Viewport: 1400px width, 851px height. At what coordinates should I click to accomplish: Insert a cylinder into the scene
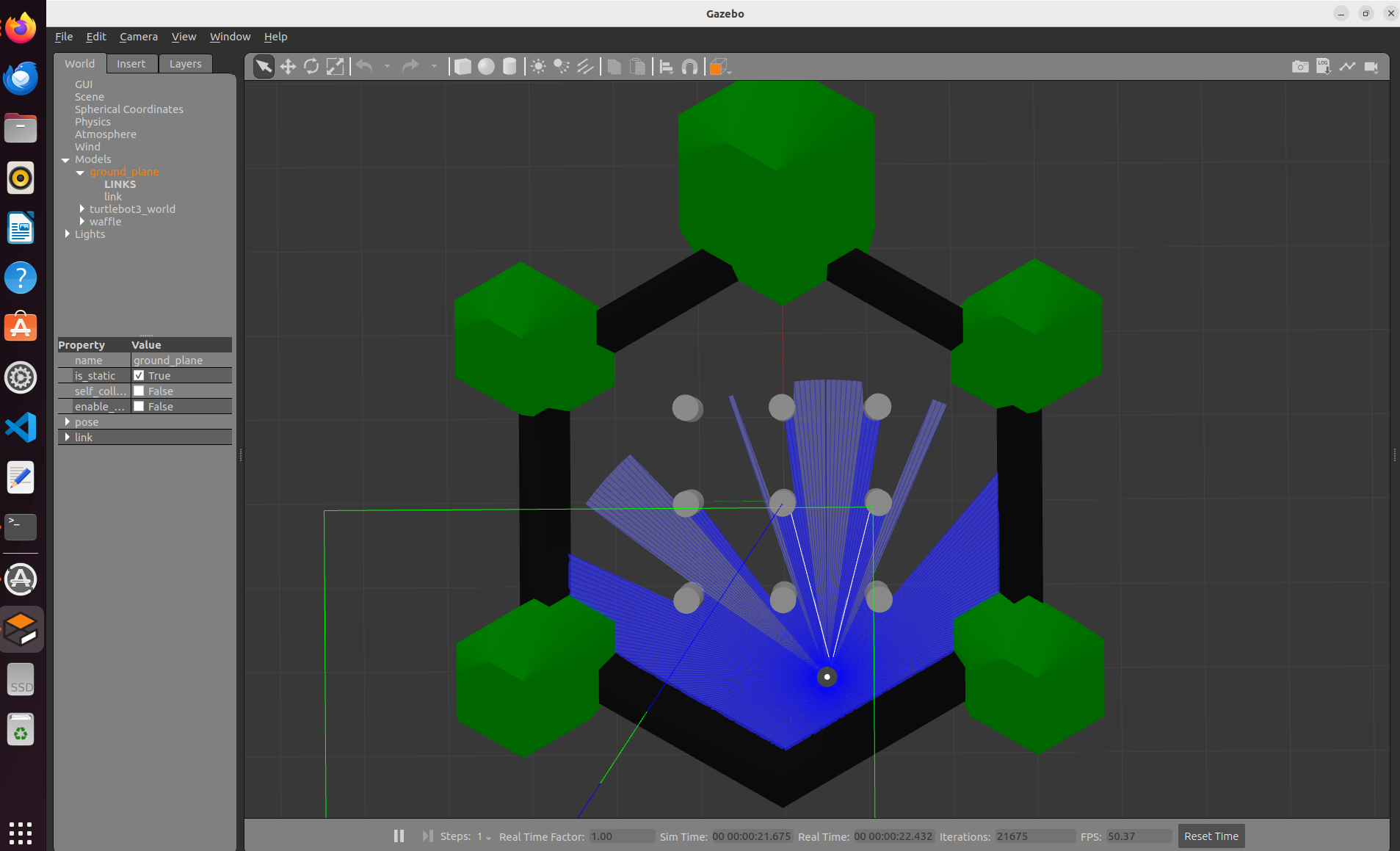pos(509,66)
